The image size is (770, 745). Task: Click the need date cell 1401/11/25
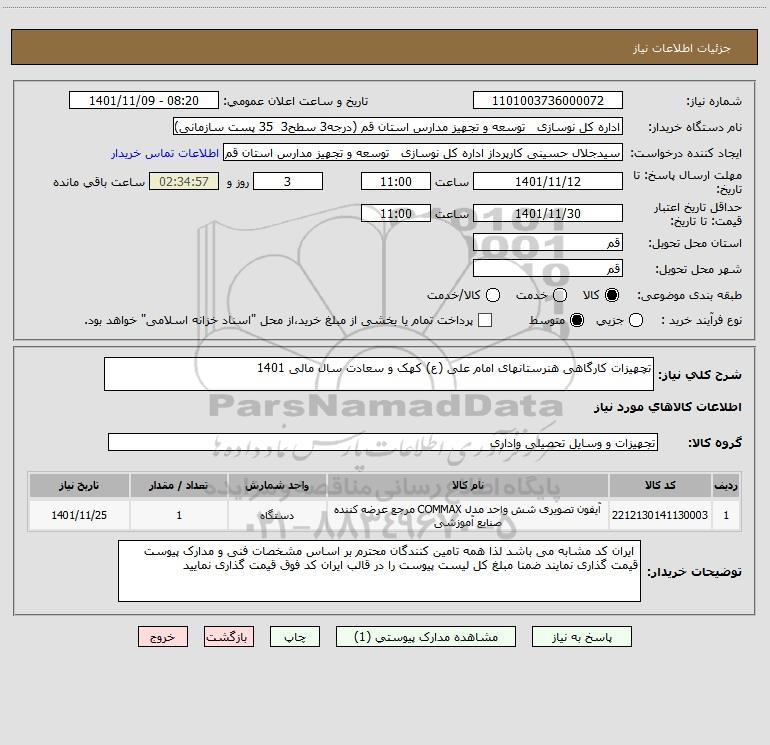[x=79, y=515]
